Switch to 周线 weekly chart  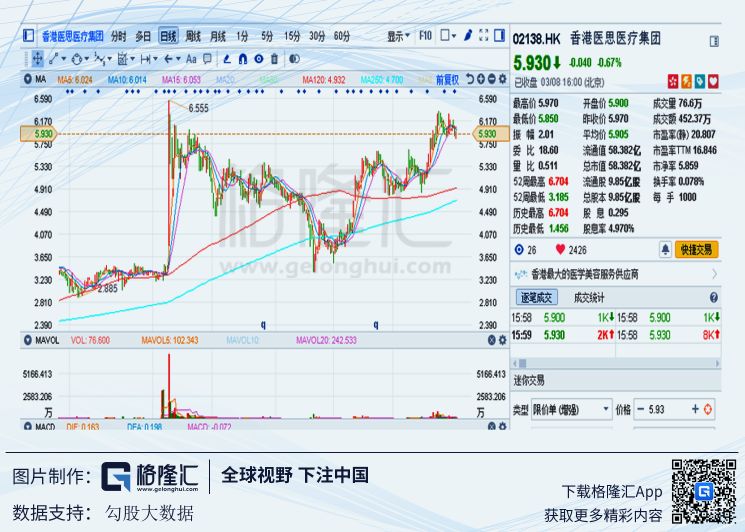pos(193,36)
